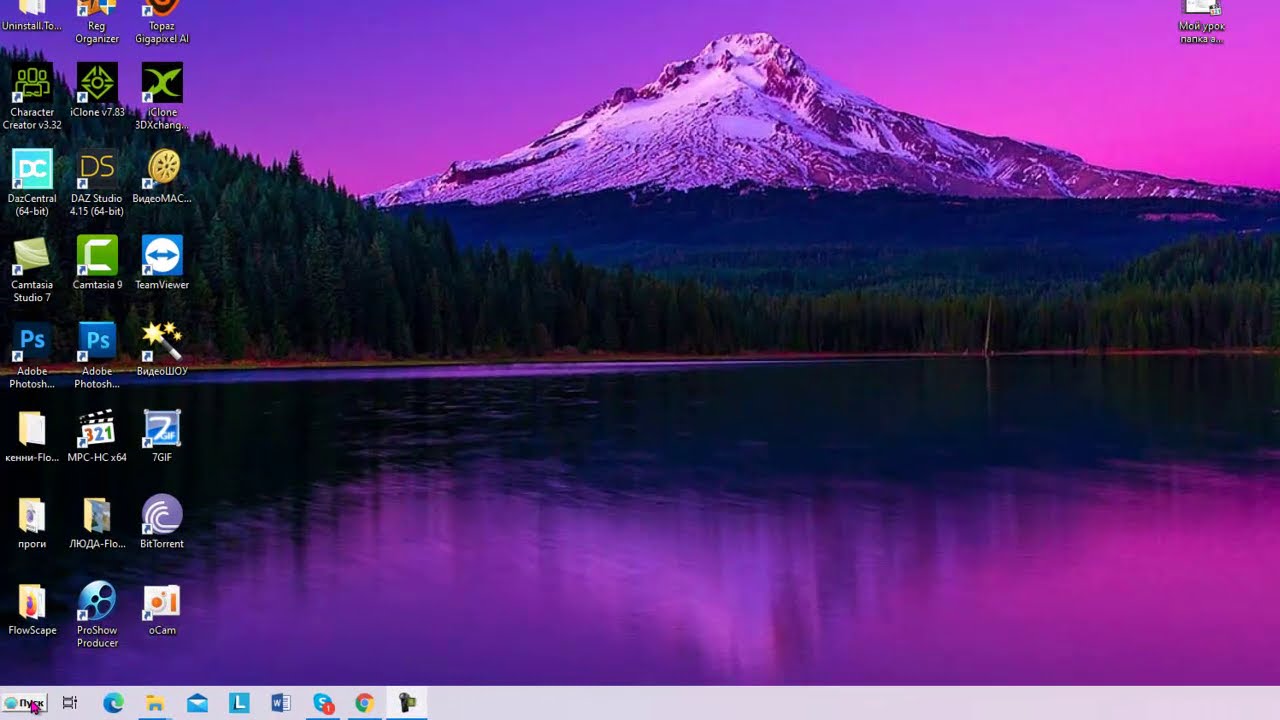1280x720 pixels.
Task: Launch Microsoft Edge from the taskbar
Action: pos(113,703)
